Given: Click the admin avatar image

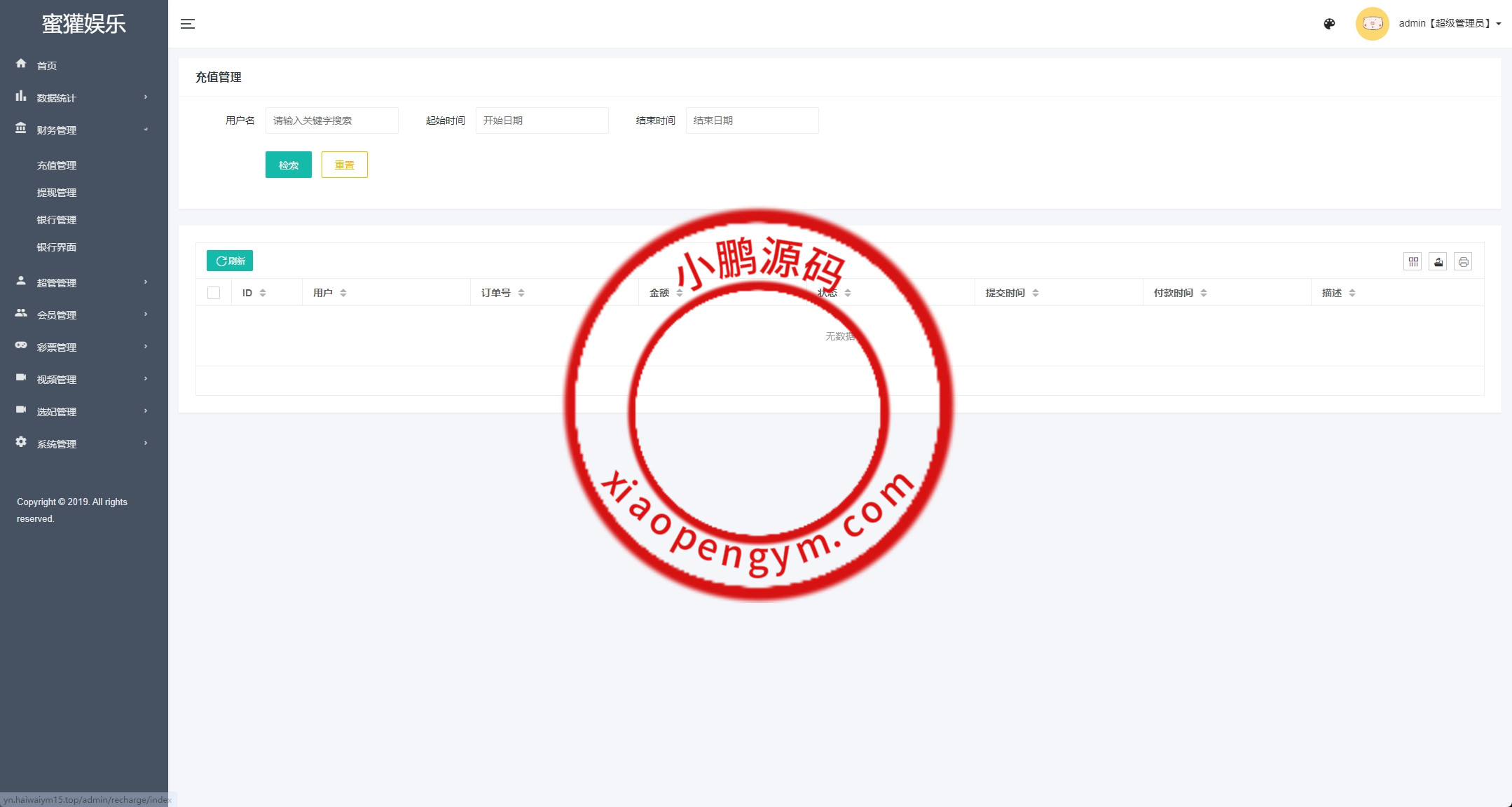Looking at the screenshot, I should point(1372,24).
